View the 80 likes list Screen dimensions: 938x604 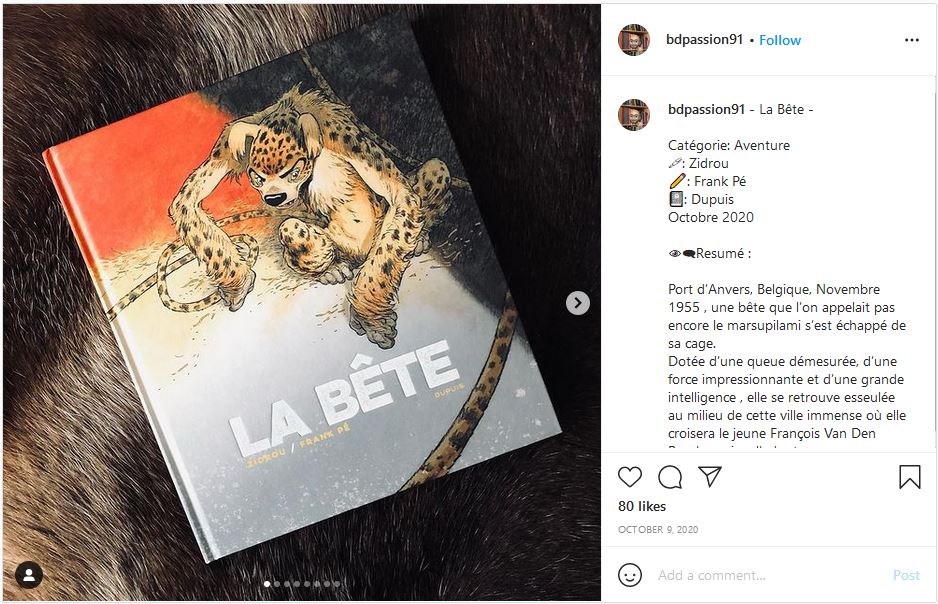coord(642,507)
